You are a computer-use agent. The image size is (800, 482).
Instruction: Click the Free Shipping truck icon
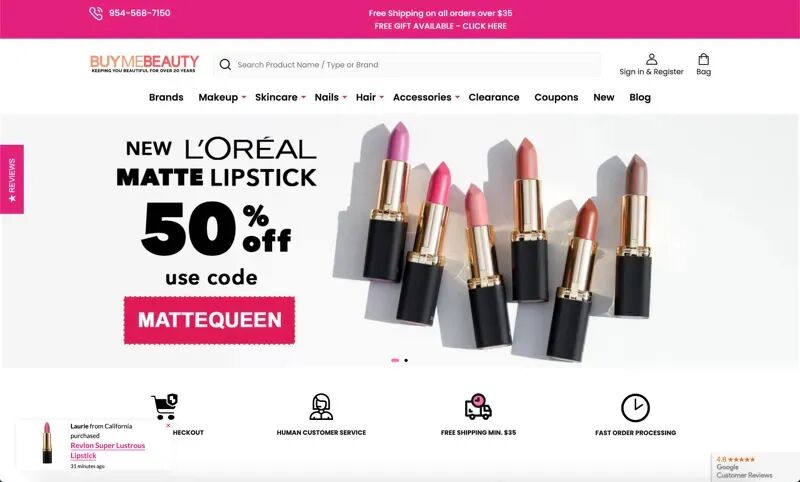[x=478, y=407]
